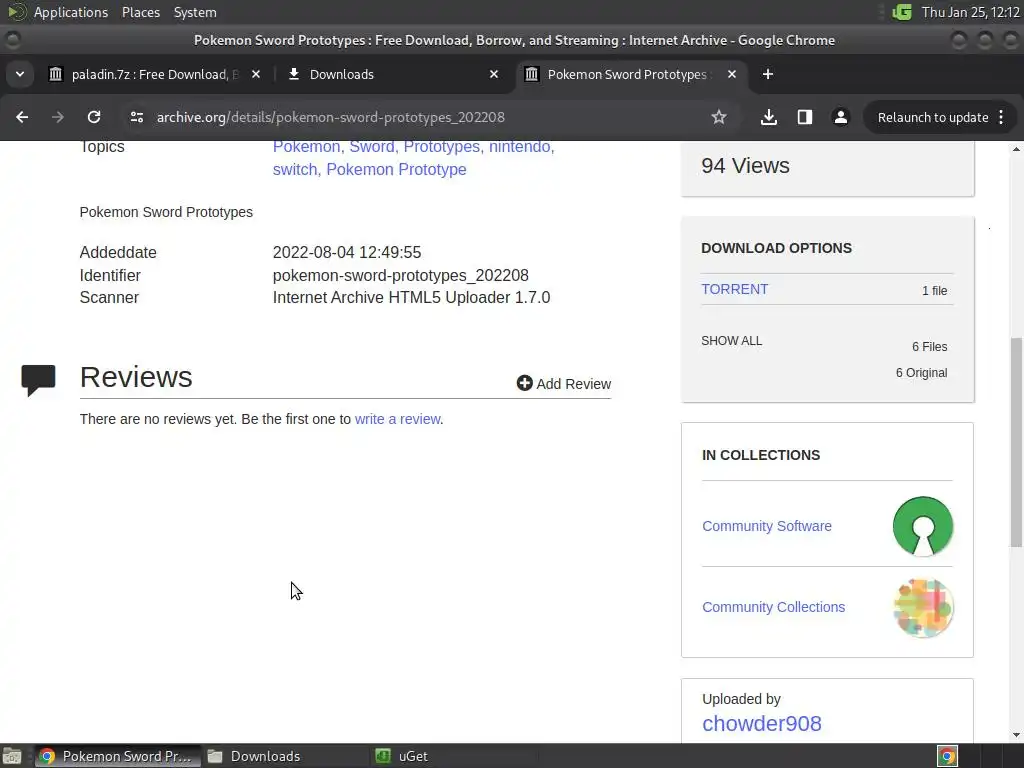Click scrollbar up arrow

[1016, 150]
